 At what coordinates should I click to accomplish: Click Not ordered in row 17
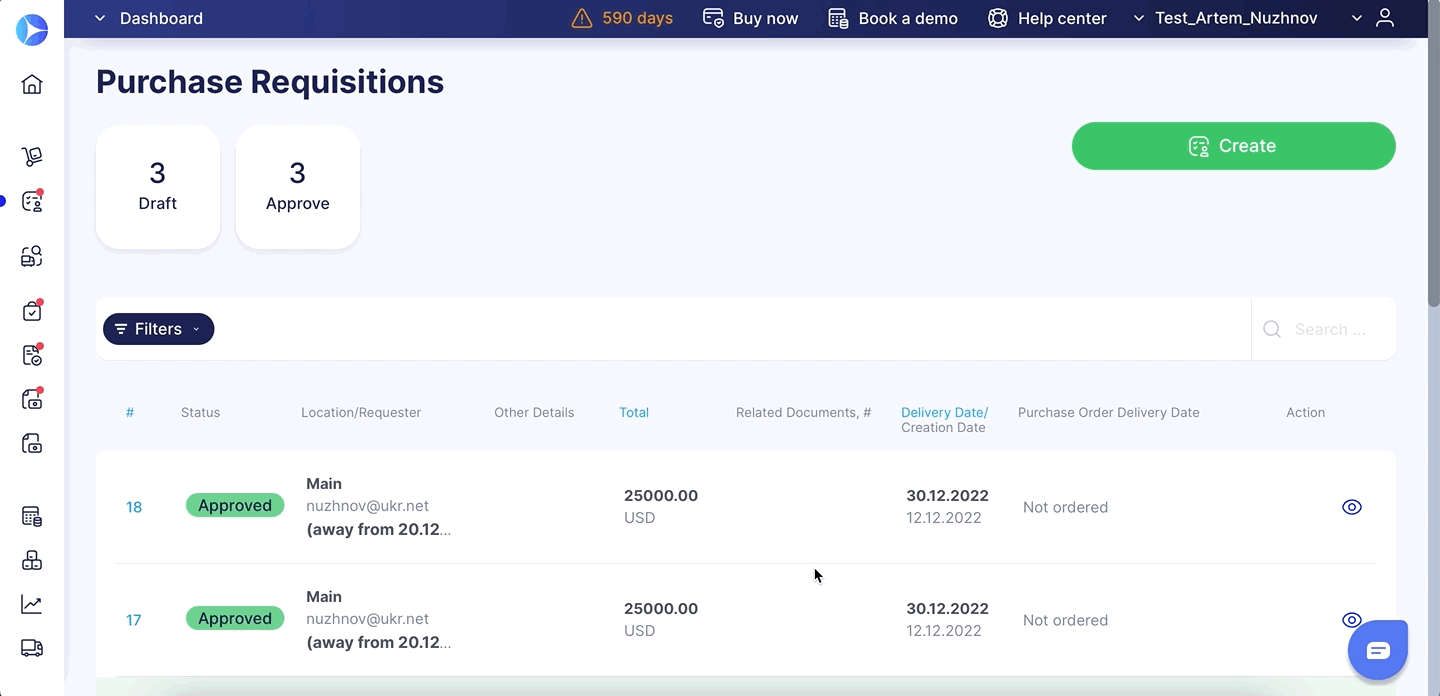[1065, 620]
